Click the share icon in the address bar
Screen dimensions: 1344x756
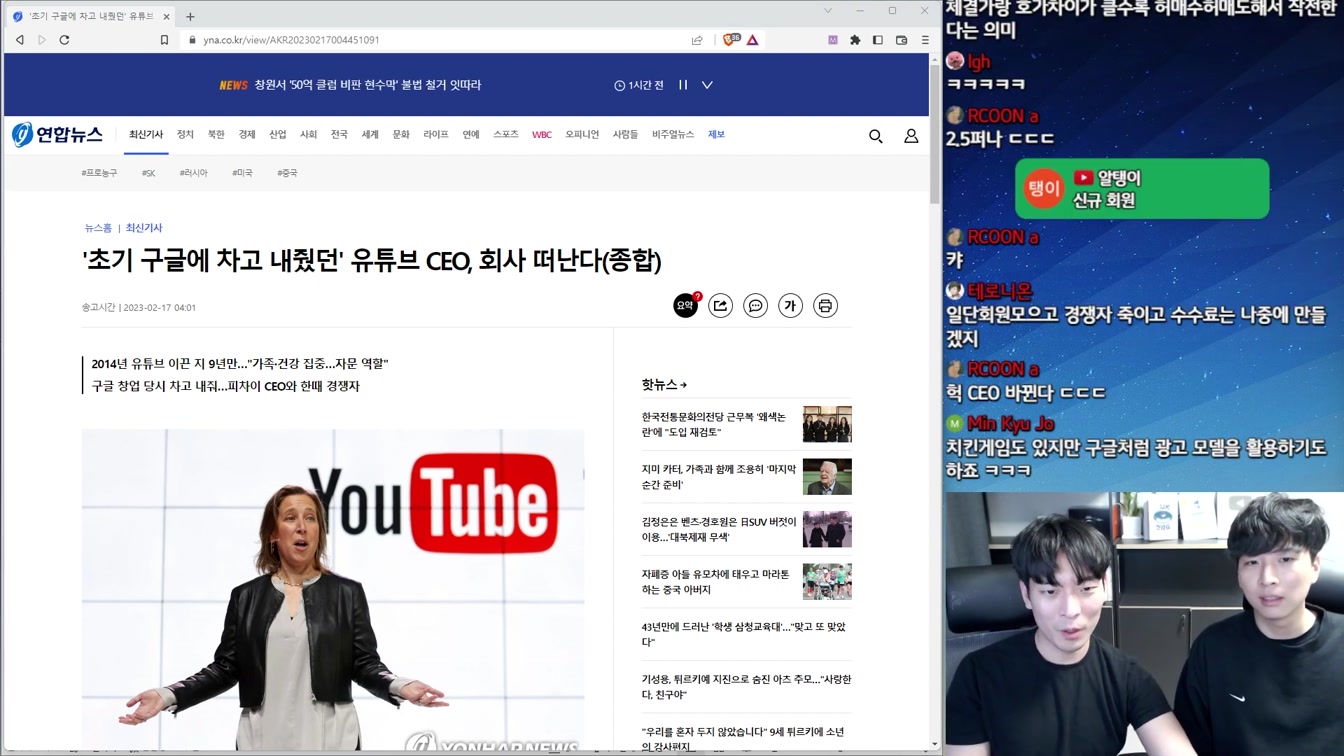pyautogui.click(x=697, y=40)
